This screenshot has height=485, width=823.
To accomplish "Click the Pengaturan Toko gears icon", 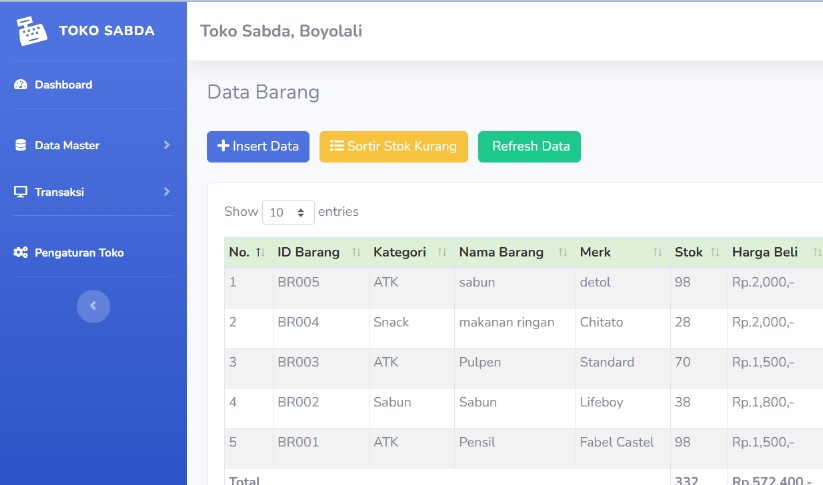I will (x=20, y=252).
